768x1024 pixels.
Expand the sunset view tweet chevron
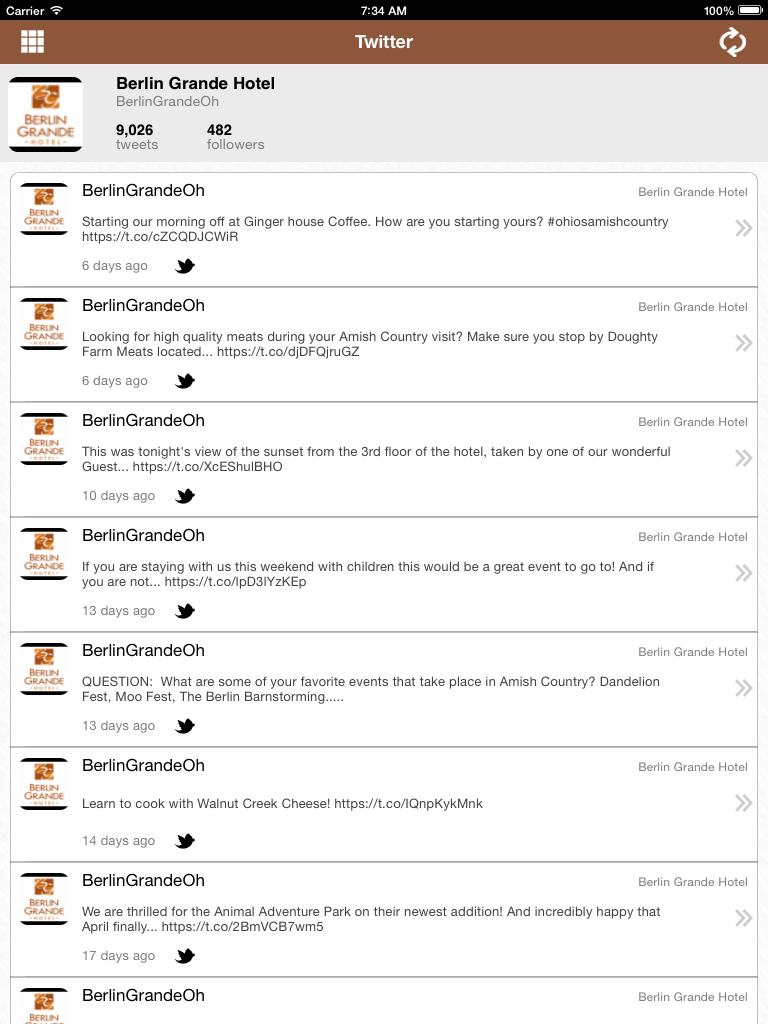pyautogui.click(x=743, y=458)
